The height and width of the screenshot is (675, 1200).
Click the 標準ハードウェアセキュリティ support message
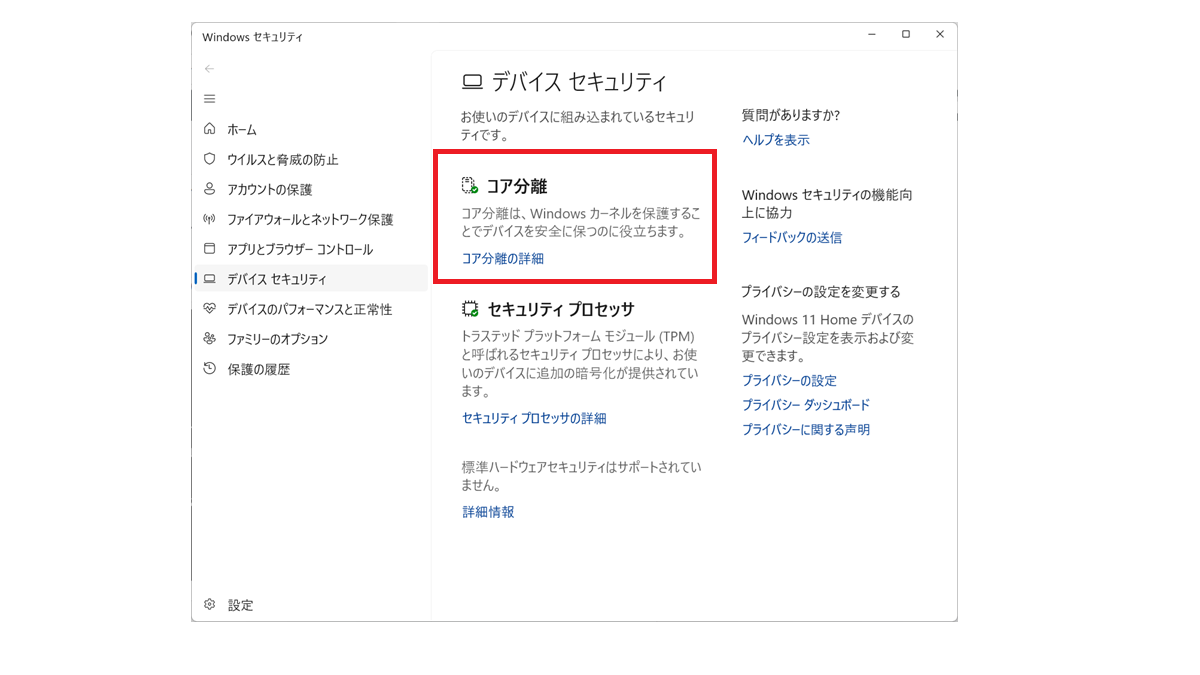click(582, 477)
